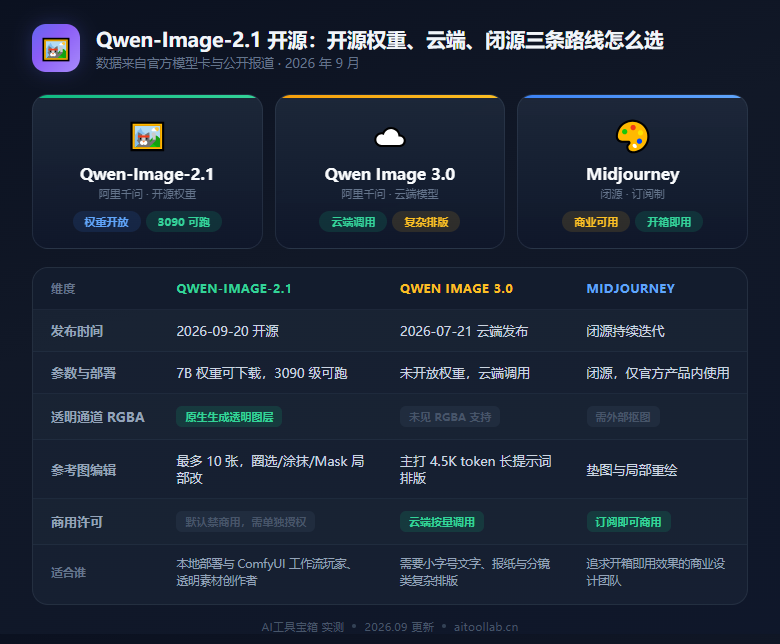This screenshot has width=780, height=644.
Task: Click the main headline about Qwen-Image-2.1 开源
Action: [380, 40]
